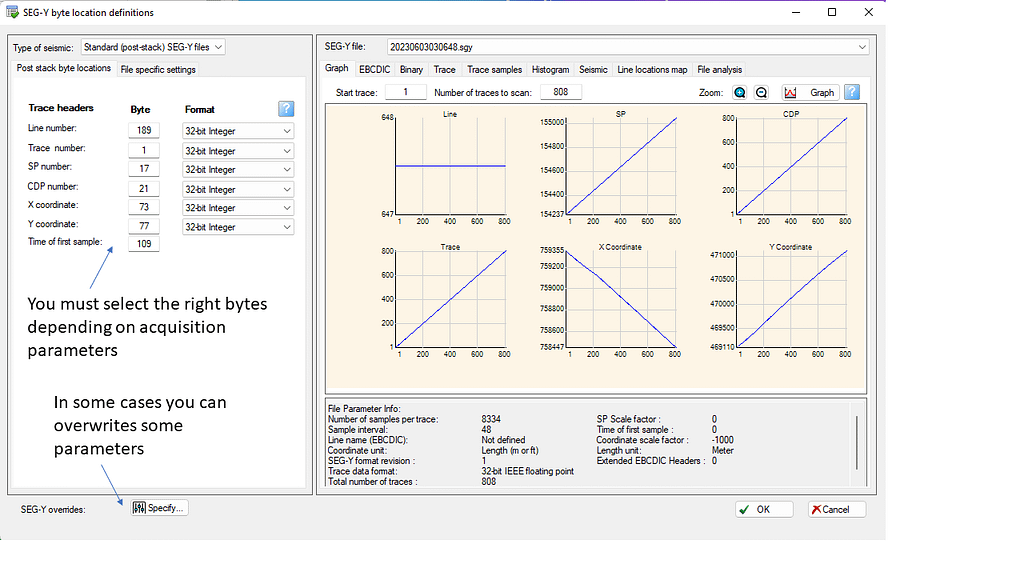Open the SEG-Y file dropdown

point(626,47)
